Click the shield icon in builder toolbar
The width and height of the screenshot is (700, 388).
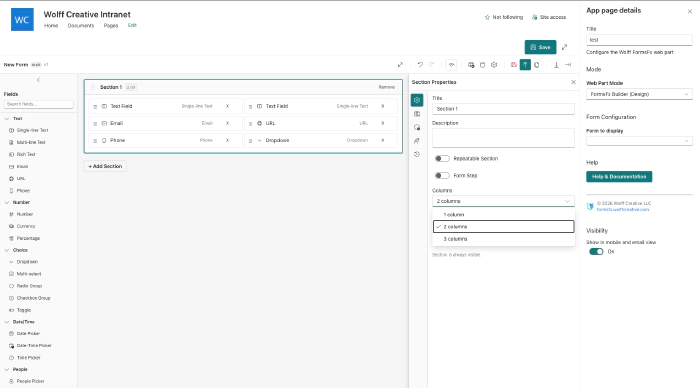(x=483, y=65)
